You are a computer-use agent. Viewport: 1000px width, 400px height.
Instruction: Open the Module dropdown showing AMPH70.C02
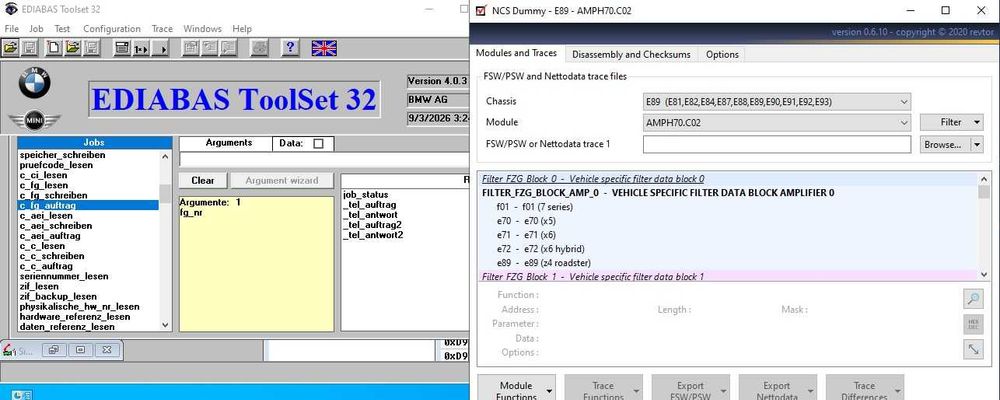(x=777, y=122)
